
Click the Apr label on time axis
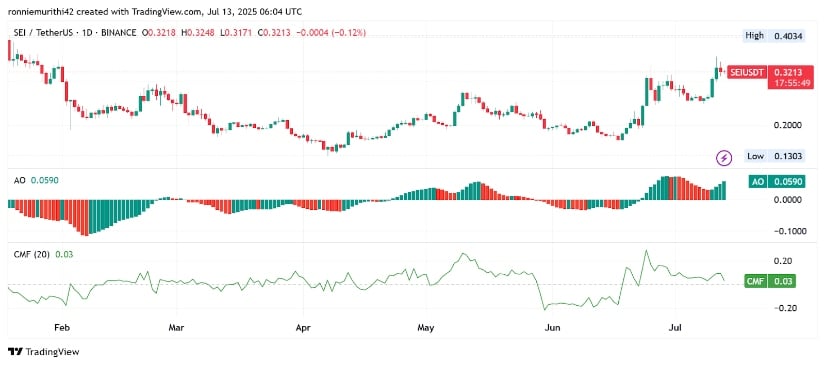point(303,328)
